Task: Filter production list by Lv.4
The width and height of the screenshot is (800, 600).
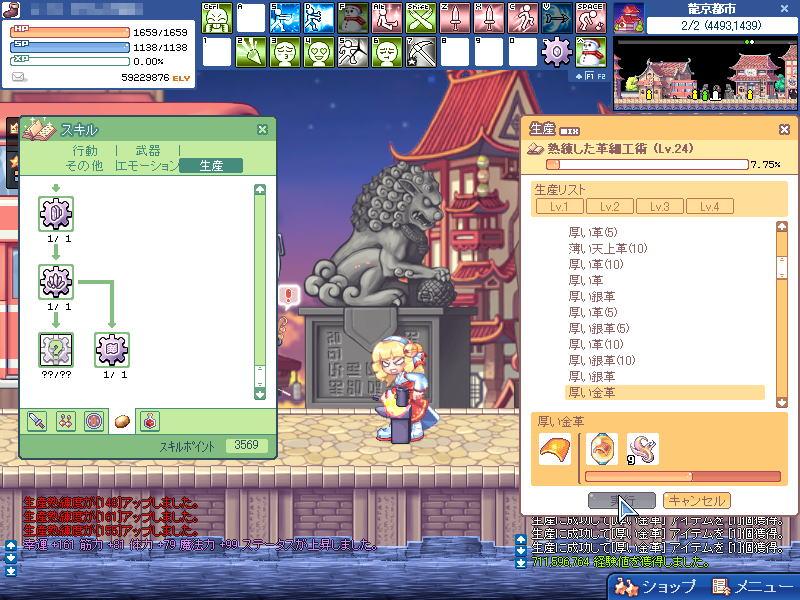Action: tap(710, 207)
